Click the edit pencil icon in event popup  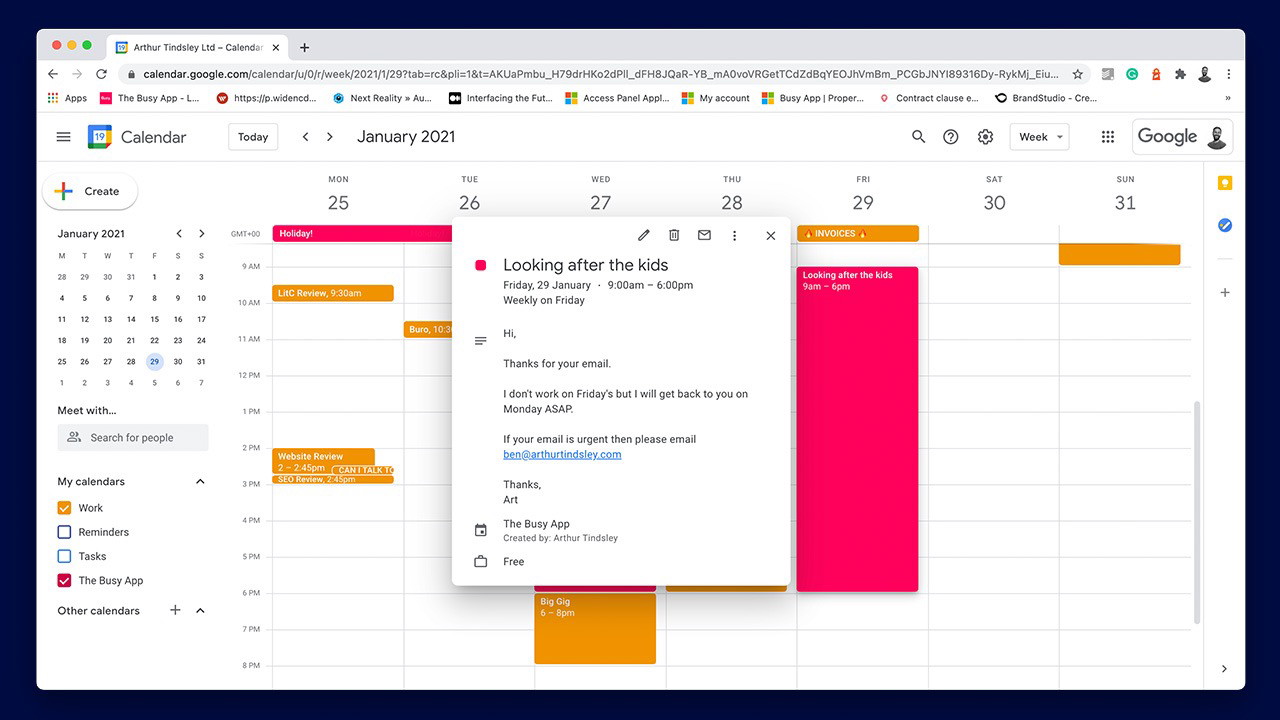(x=644, y=235)
